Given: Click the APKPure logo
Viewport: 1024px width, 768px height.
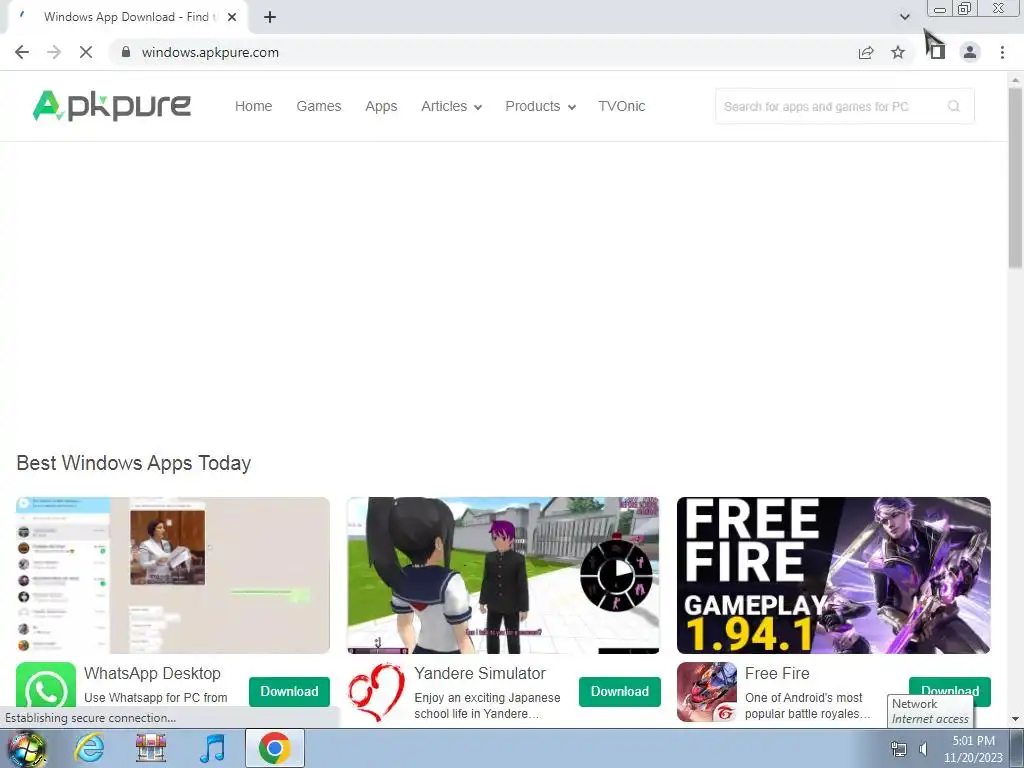Looking at the screenshot, I should pos(112,106).
